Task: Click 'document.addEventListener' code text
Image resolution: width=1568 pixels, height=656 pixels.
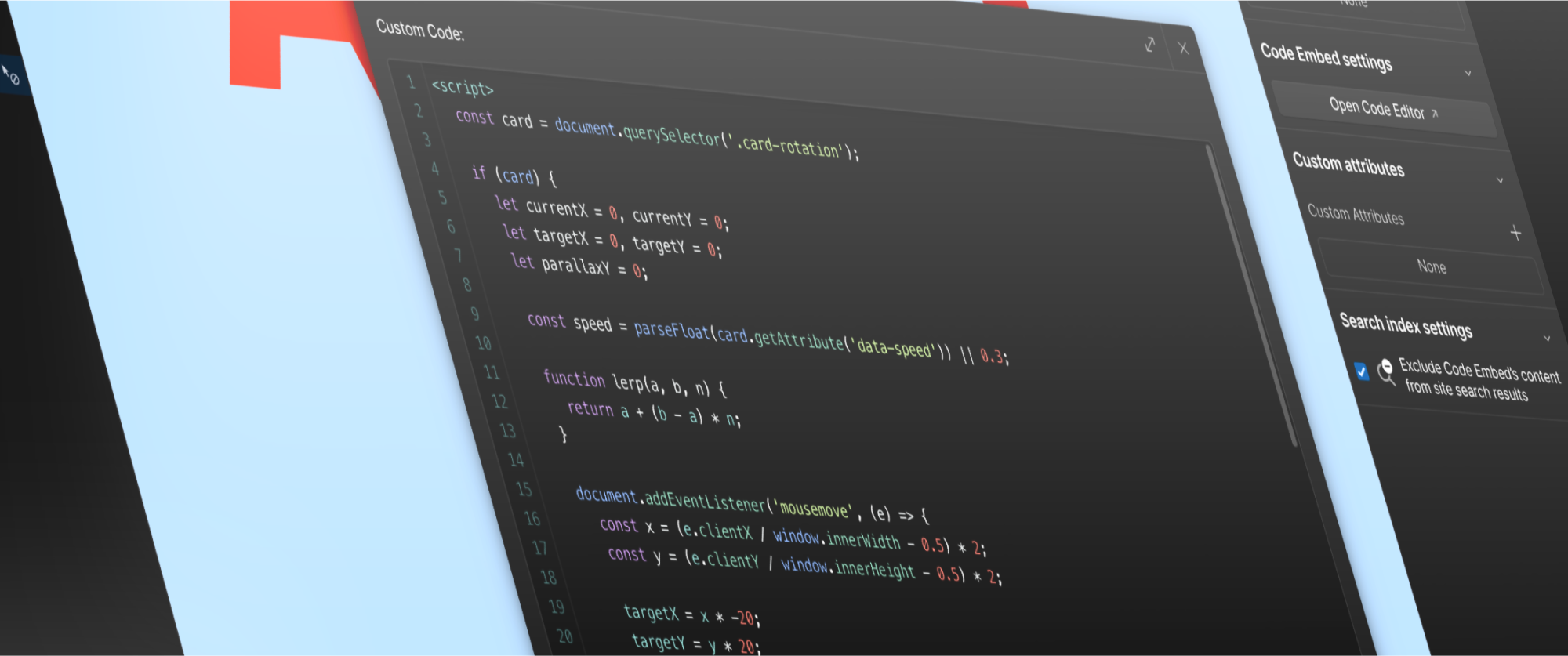Action: coord(670,501)
